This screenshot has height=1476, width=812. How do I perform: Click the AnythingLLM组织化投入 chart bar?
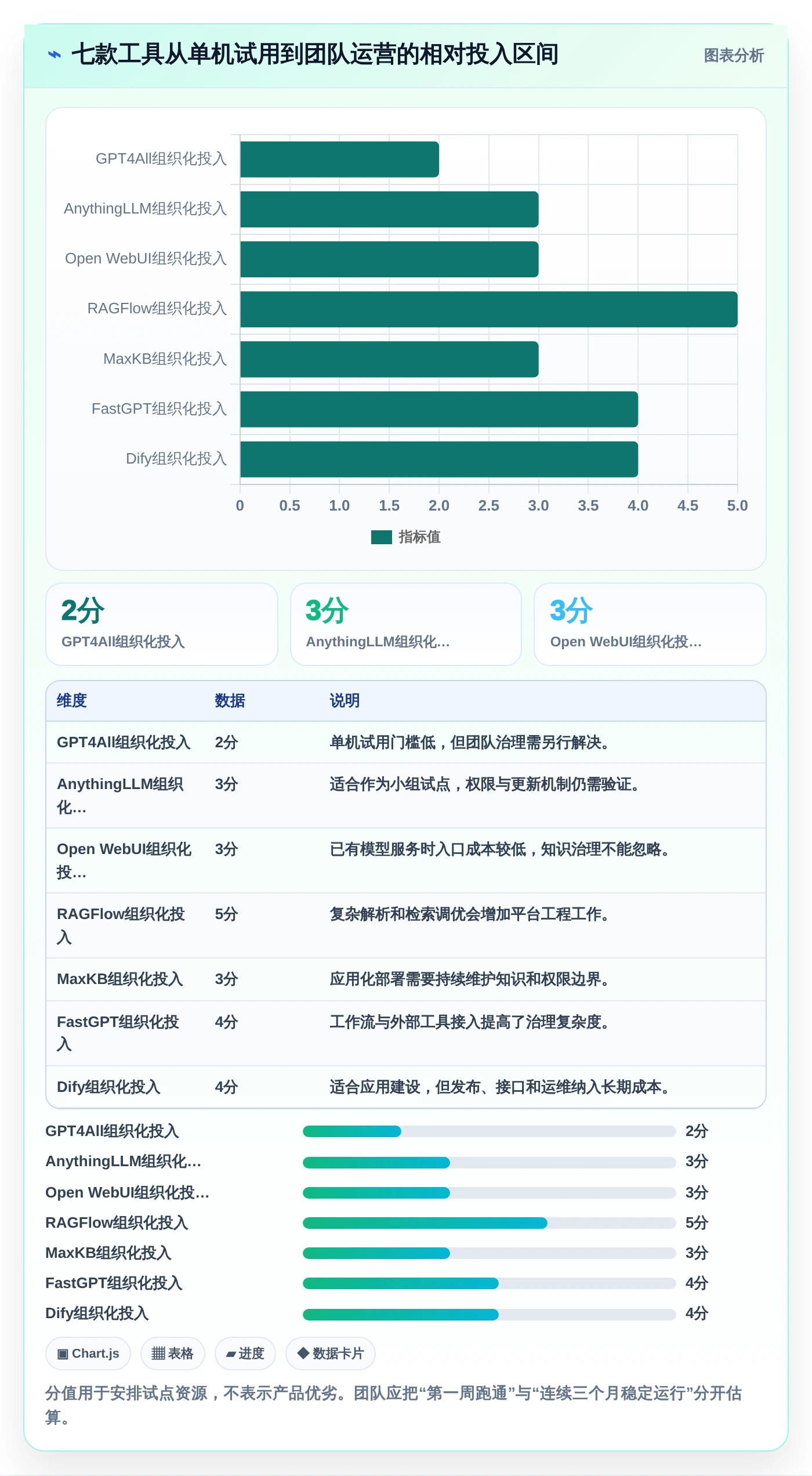(x=389, y=209)
